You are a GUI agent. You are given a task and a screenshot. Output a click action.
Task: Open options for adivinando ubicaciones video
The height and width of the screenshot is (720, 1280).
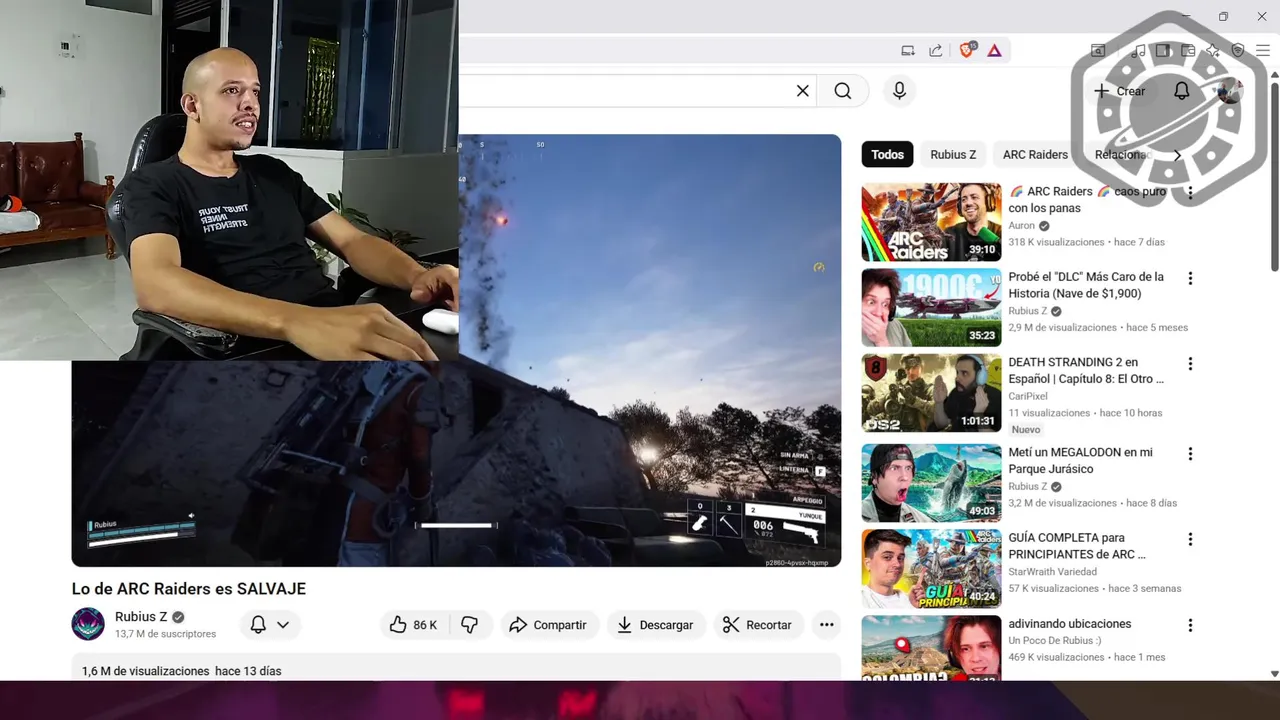coord(1190,625)
